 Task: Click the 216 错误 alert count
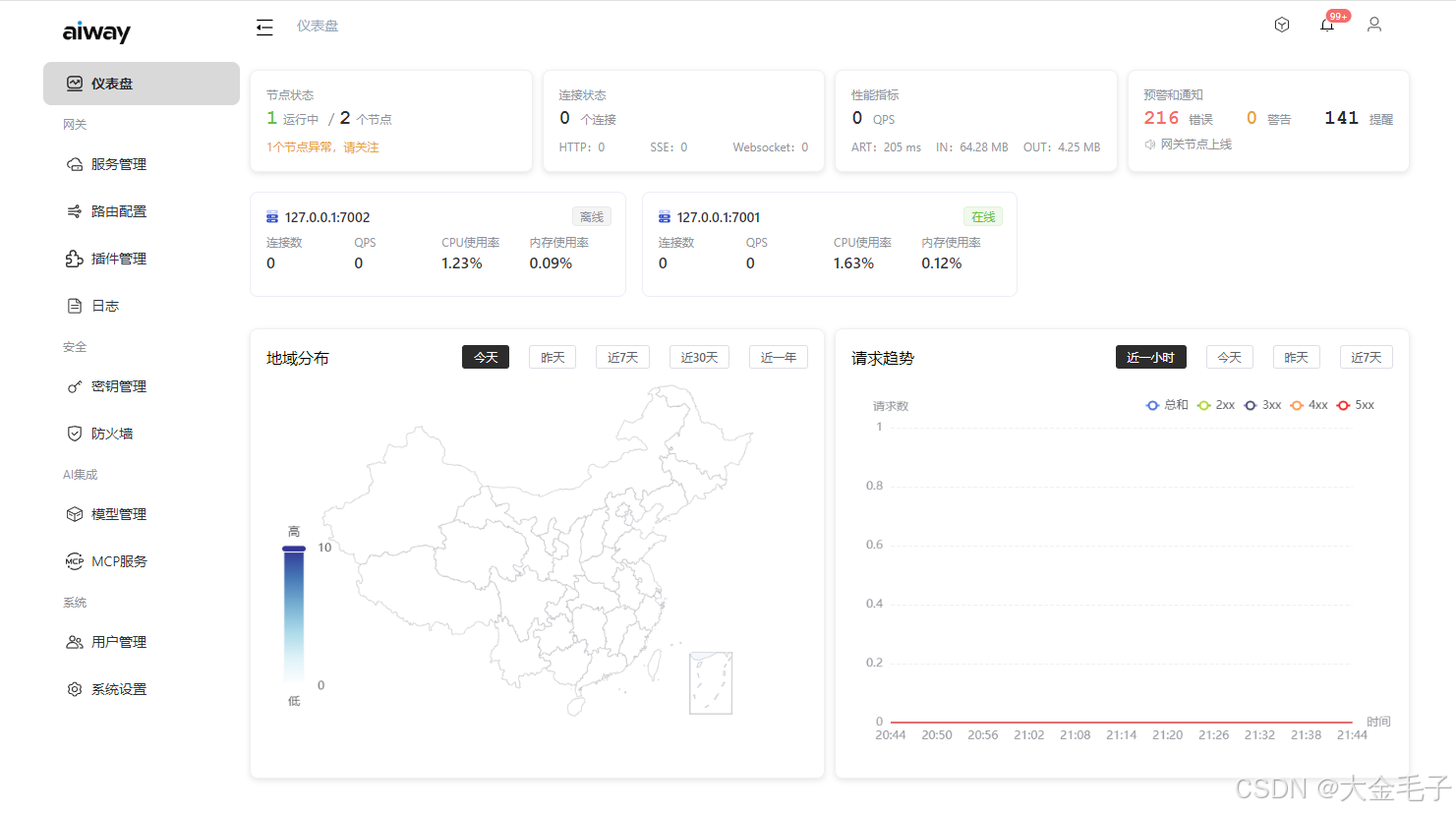pos(1179,118)
